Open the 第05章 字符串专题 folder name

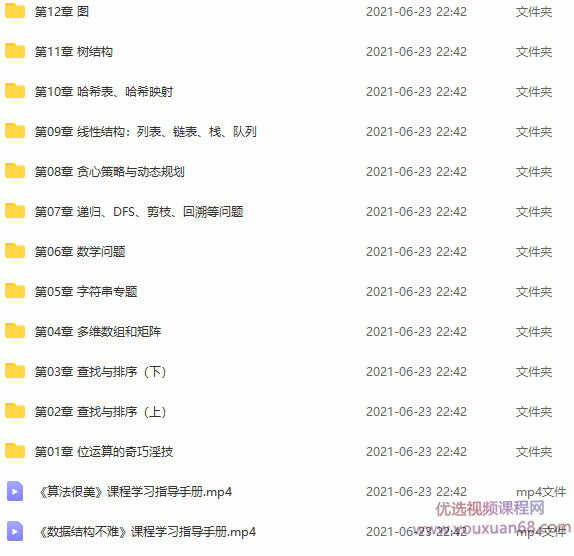point(86,291)
